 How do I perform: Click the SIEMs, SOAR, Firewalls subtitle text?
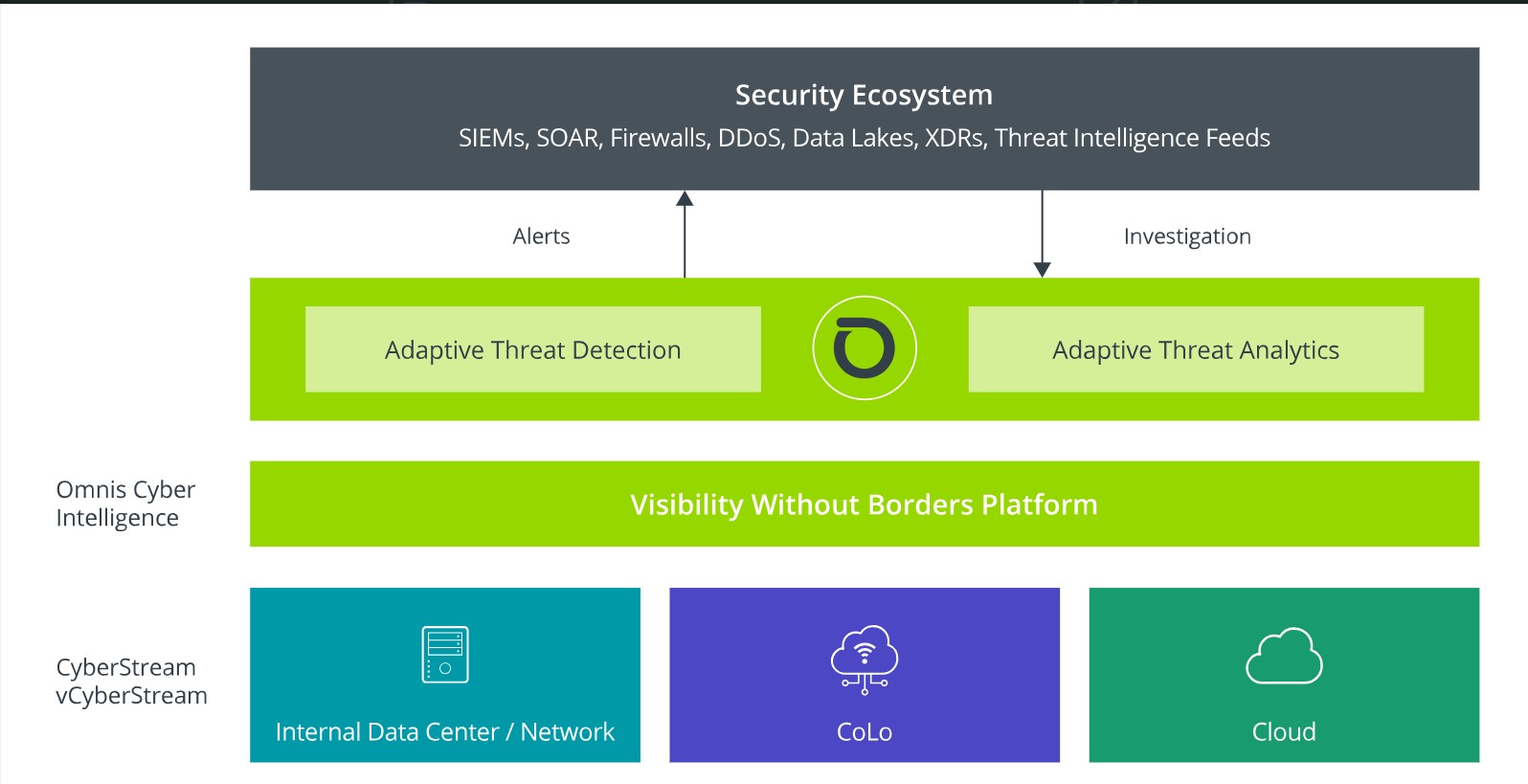coord(864,138)
